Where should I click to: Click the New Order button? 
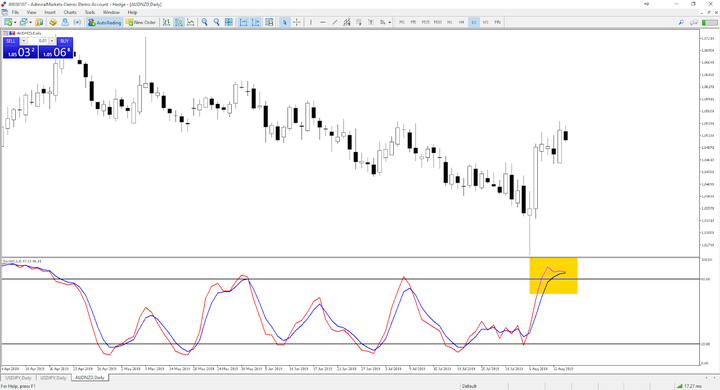point(141,22)
